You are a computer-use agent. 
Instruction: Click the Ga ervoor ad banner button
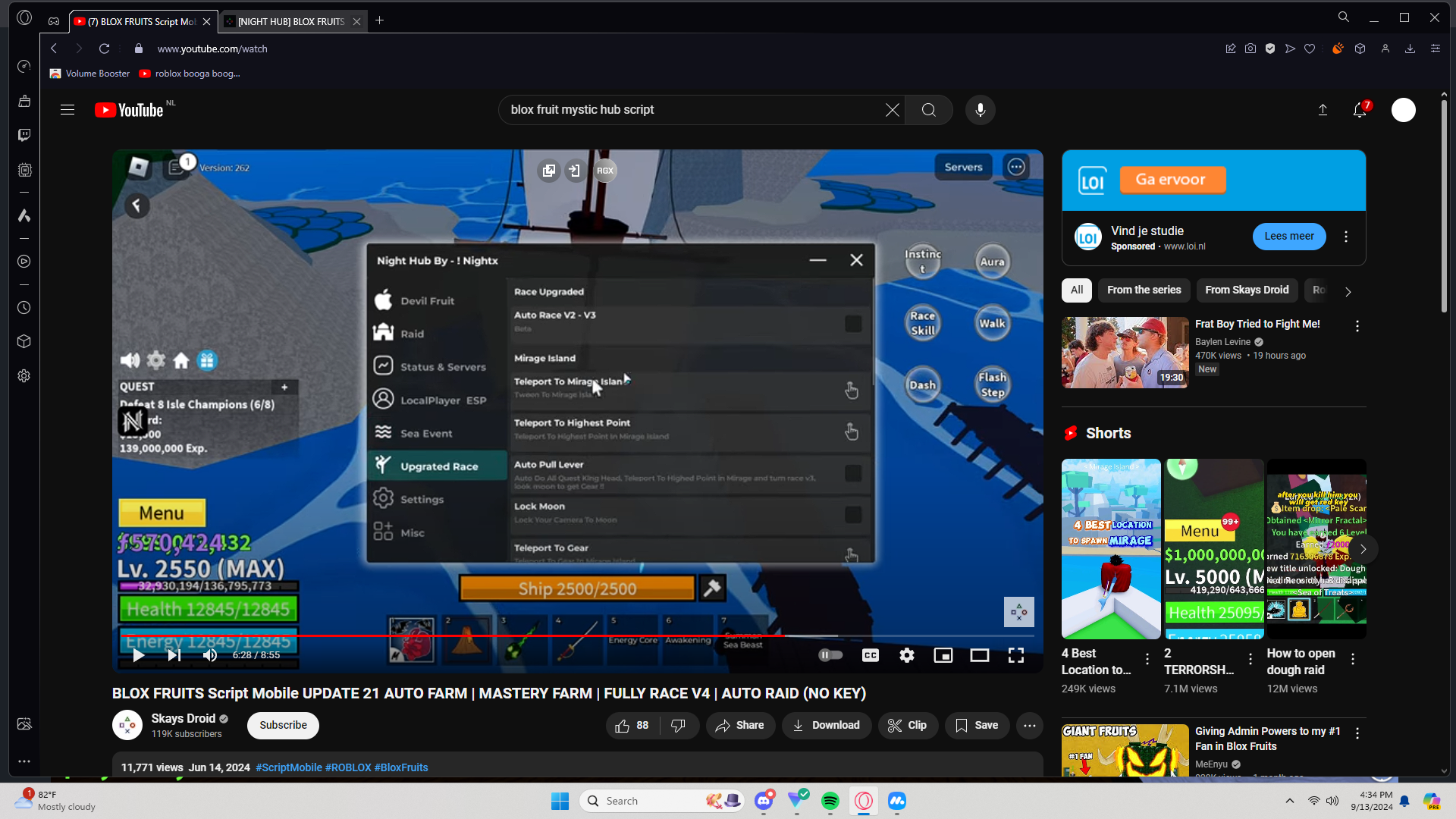1172,180
